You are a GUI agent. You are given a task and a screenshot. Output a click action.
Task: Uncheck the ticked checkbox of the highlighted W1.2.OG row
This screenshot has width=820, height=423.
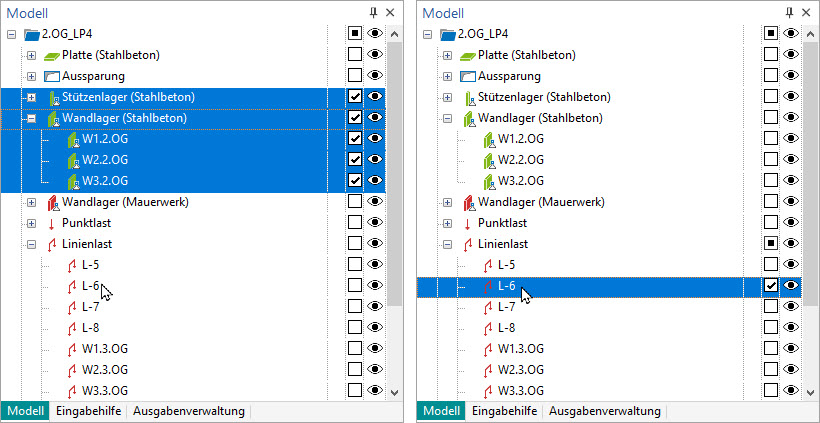pyautogui.click(x=355, y=139)
